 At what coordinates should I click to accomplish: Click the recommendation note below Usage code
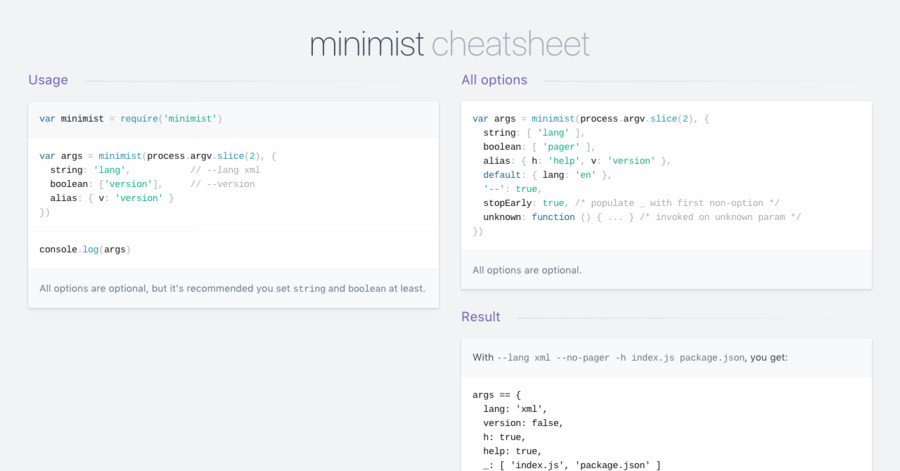click(232, 289)
